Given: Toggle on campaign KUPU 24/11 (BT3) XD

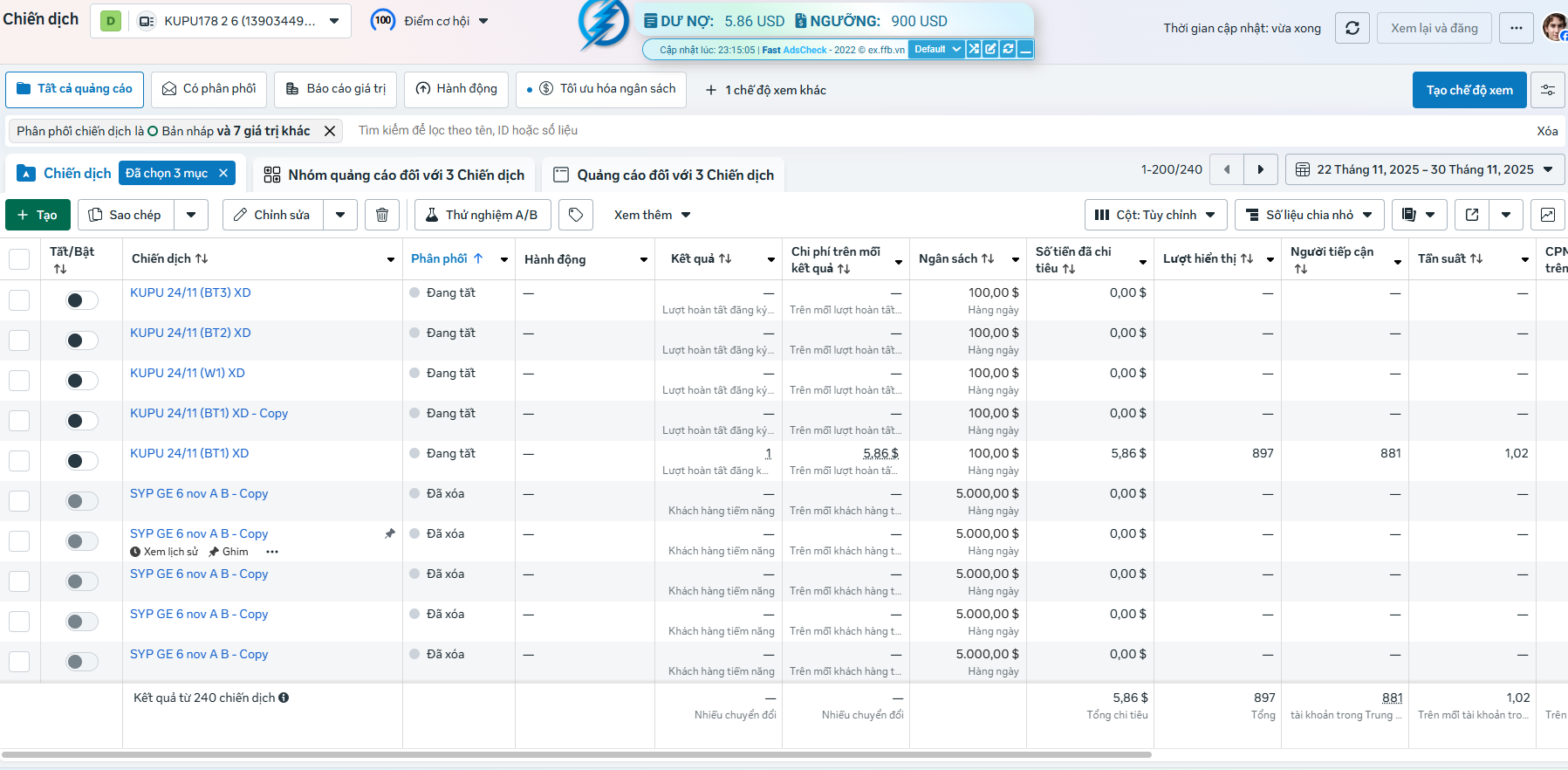Looking at the screenshot, I should (82, 300).
